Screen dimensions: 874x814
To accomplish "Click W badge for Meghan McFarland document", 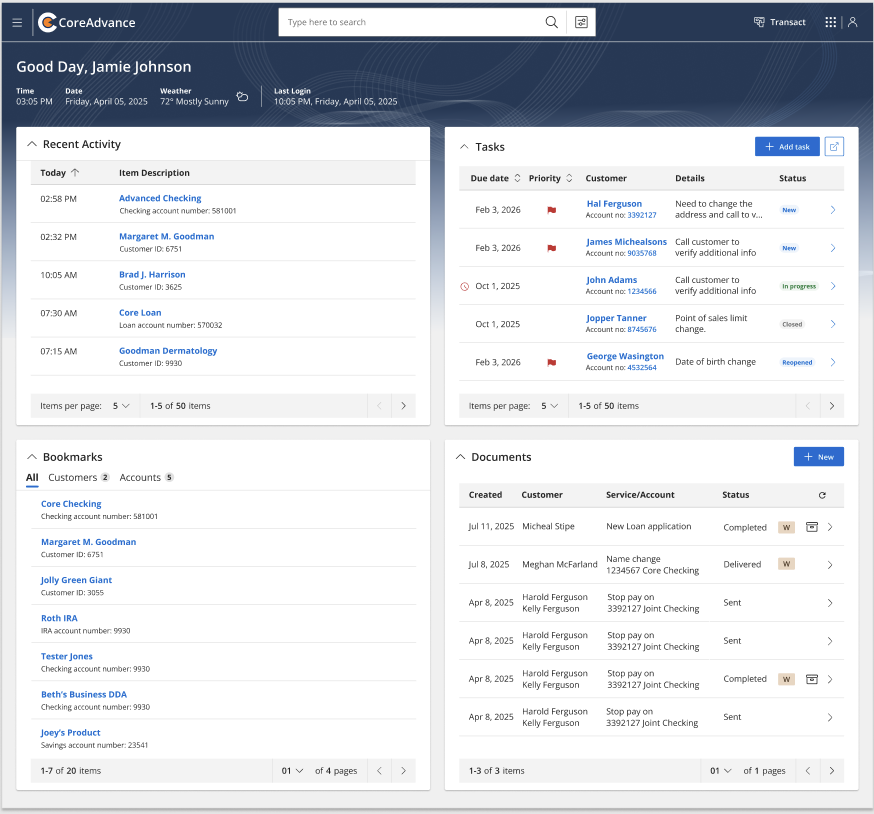I will [x=786, y=564].
